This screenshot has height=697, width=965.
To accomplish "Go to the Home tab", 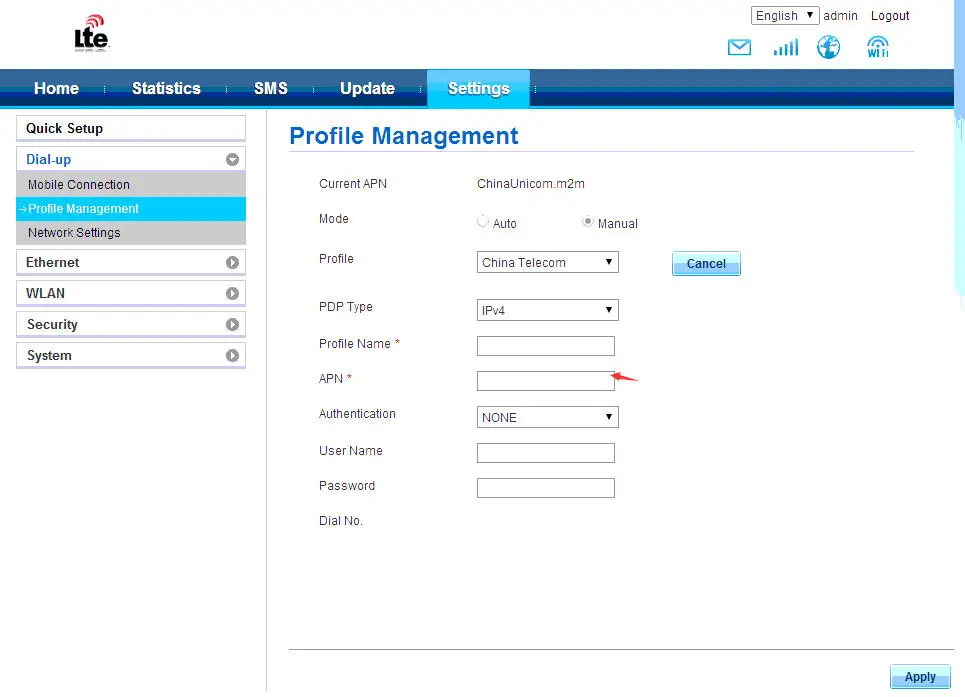I will [x=56, y=89].
